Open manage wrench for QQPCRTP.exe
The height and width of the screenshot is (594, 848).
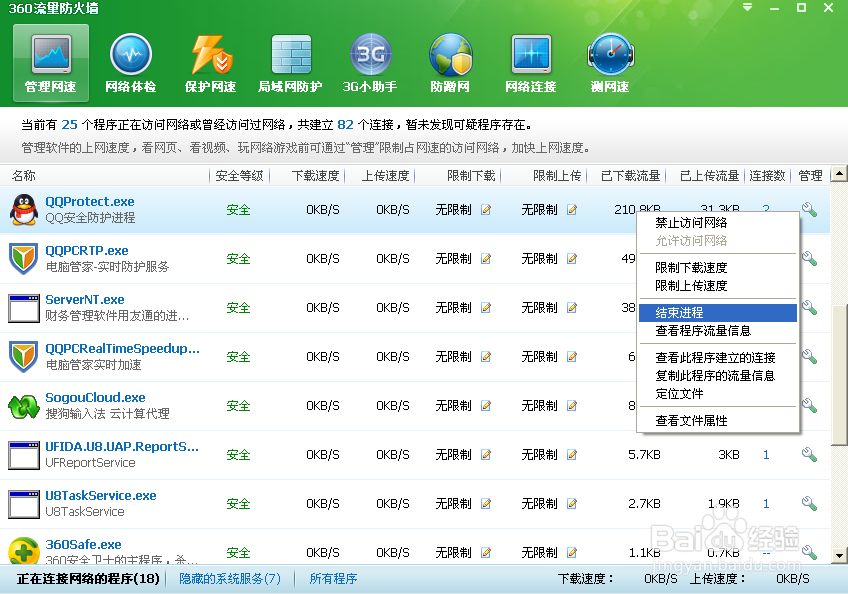pyautogui.click(x=809, y=259)
